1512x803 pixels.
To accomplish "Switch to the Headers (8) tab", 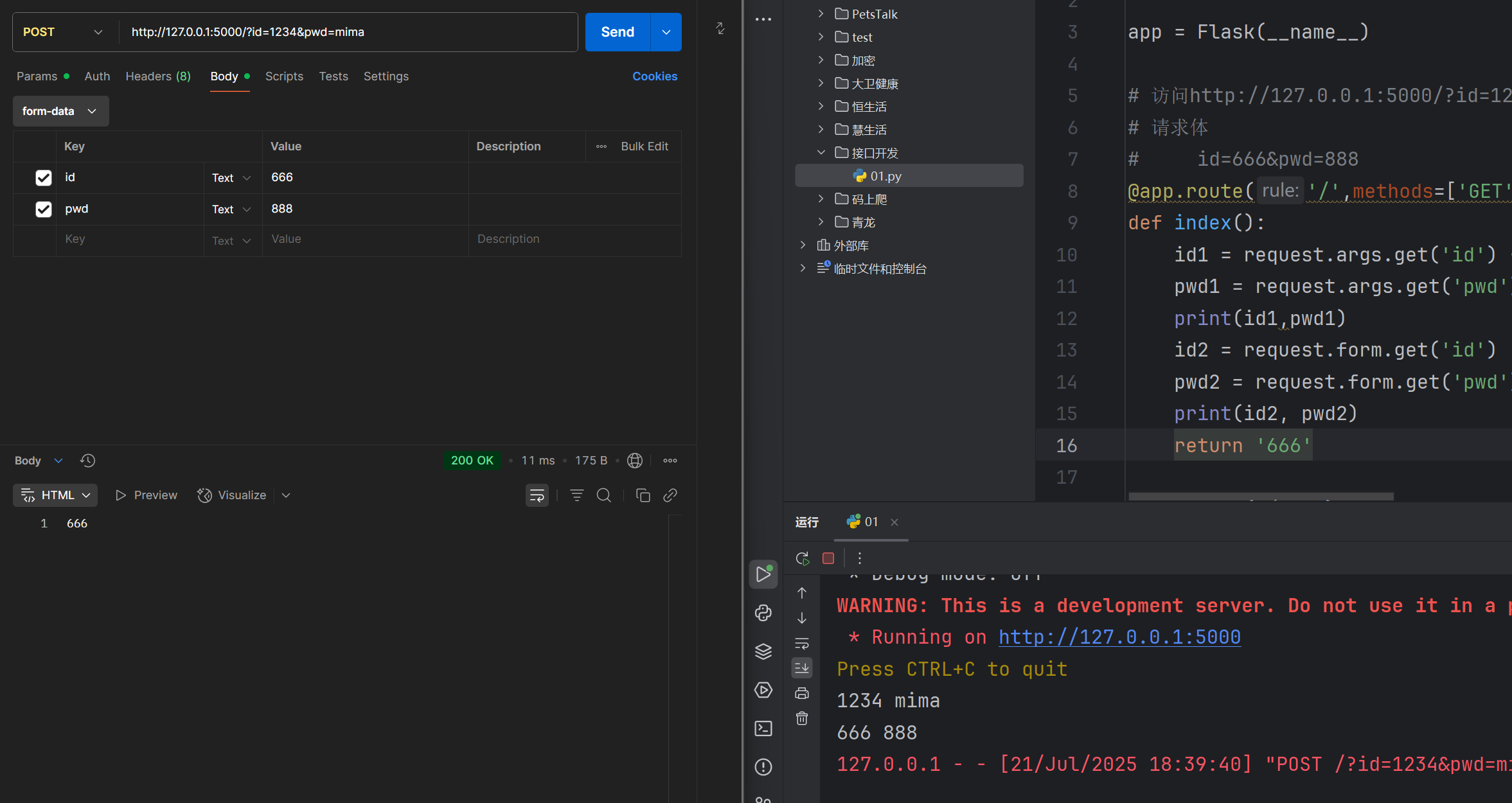I will point(158,76).
